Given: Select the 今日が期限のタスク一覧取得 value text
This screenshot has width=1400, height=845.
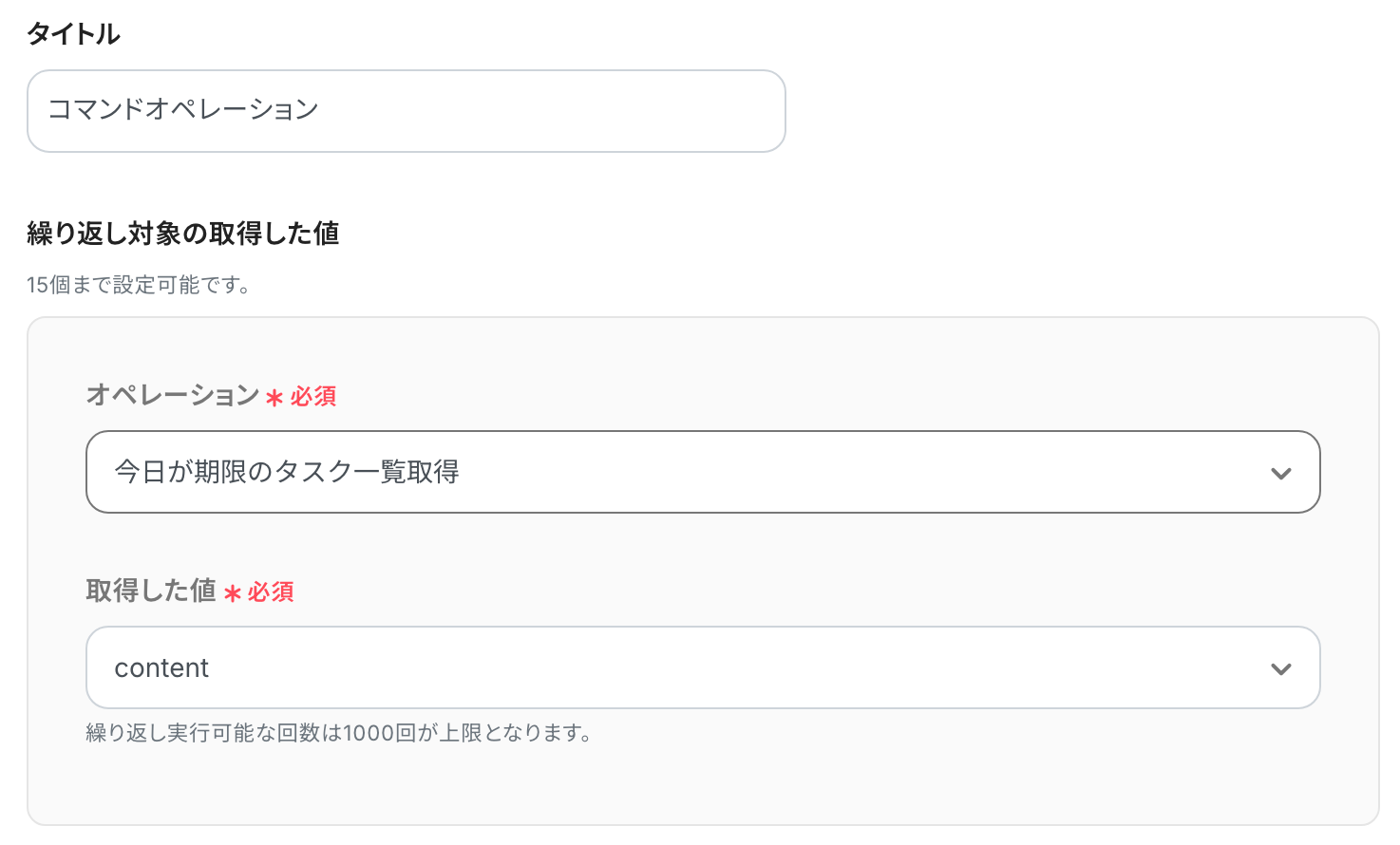Looking at the screenshot, I should pos(287,472).
